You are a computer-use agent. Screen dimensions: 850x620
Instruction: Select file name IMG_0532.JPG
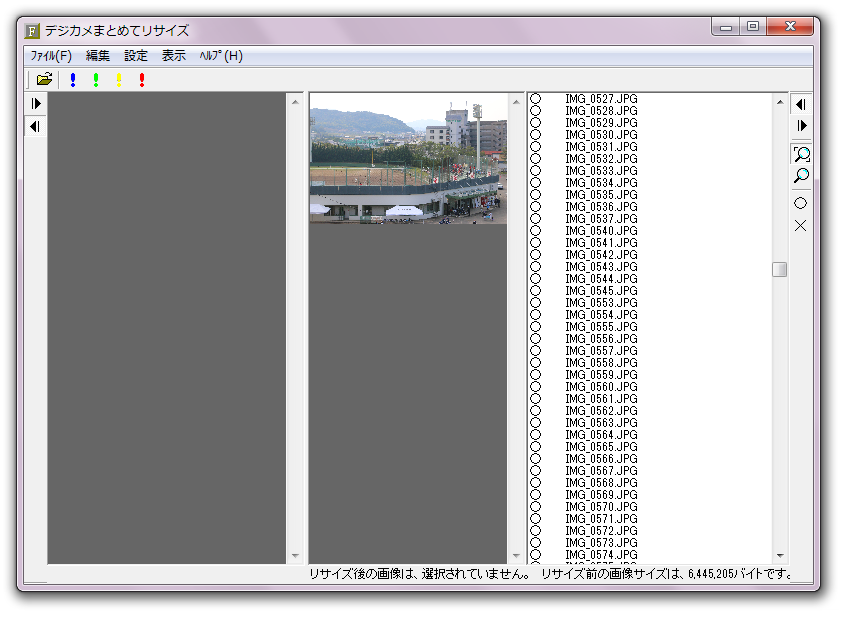tap(601, 159)
